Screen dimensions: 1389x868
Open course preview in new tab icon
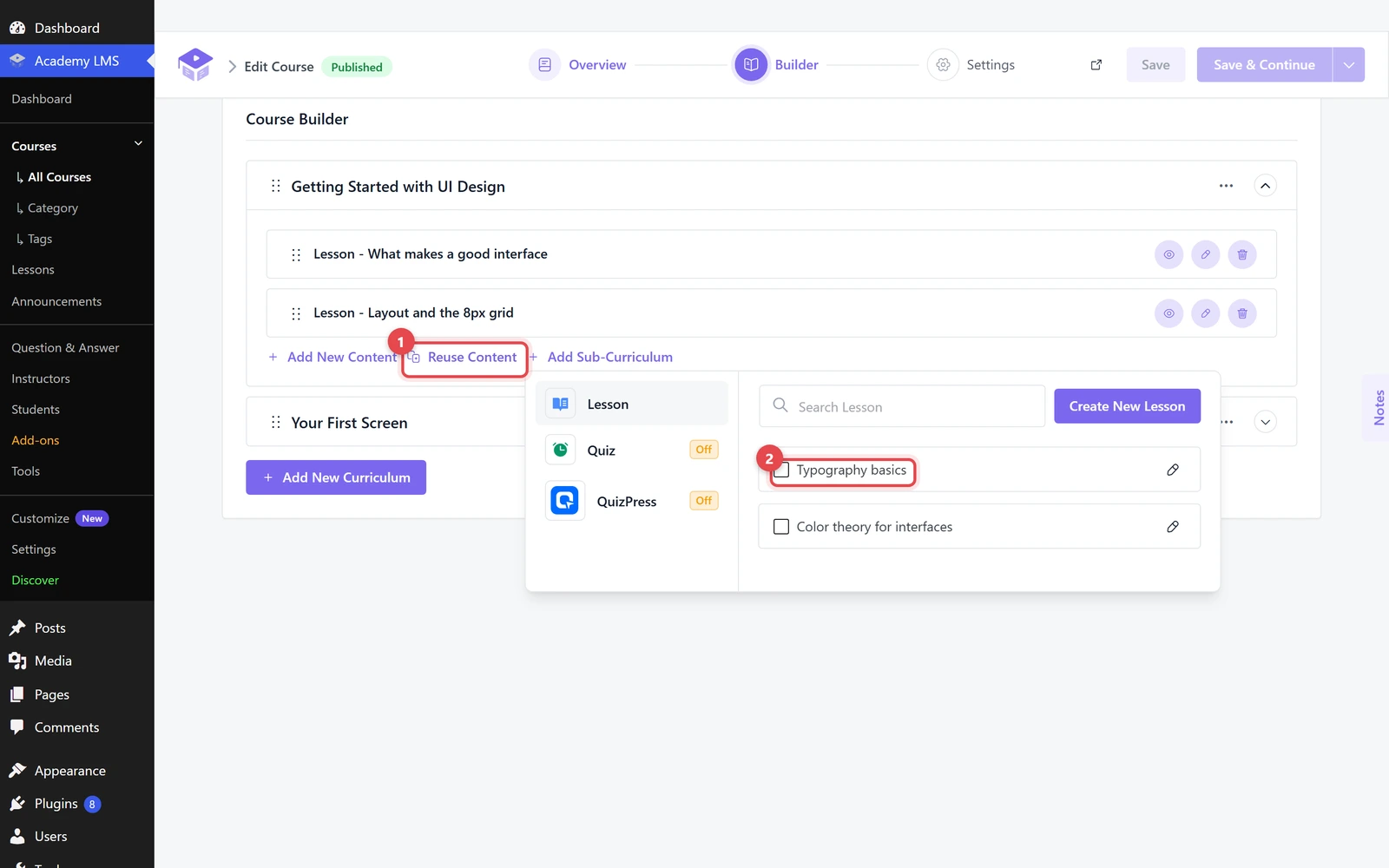pyautogui.click(x=1096, y=65)
